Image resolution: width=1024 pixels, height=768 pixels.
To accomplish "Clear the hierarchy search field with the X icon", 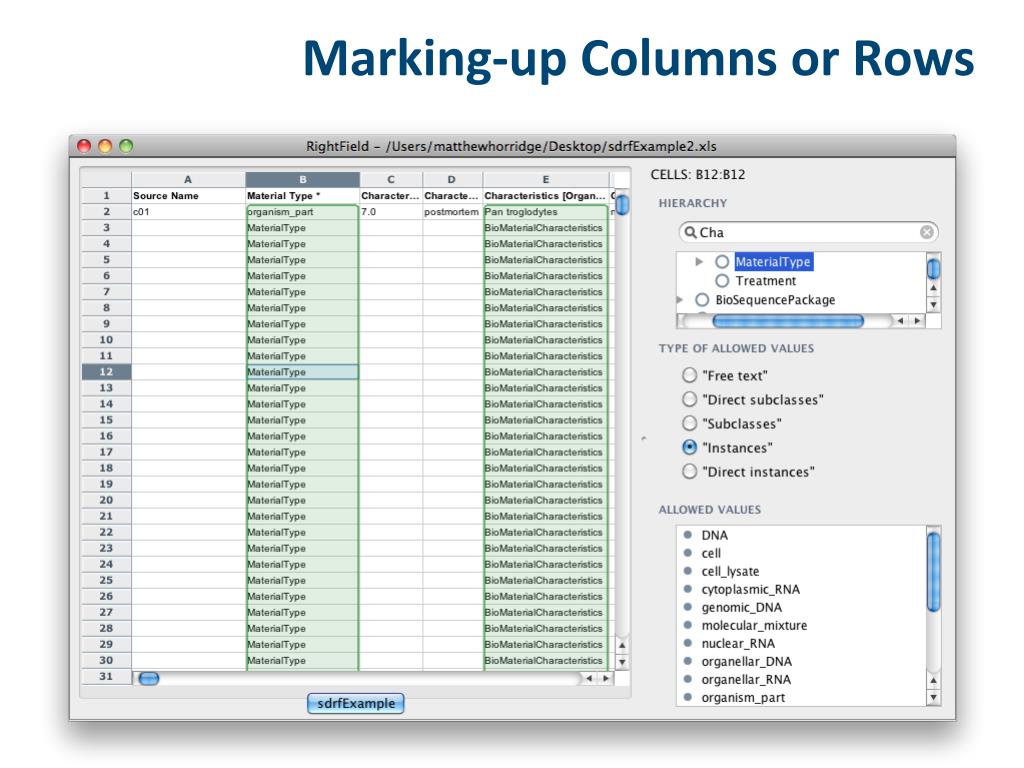I will (x=926, y=232).
